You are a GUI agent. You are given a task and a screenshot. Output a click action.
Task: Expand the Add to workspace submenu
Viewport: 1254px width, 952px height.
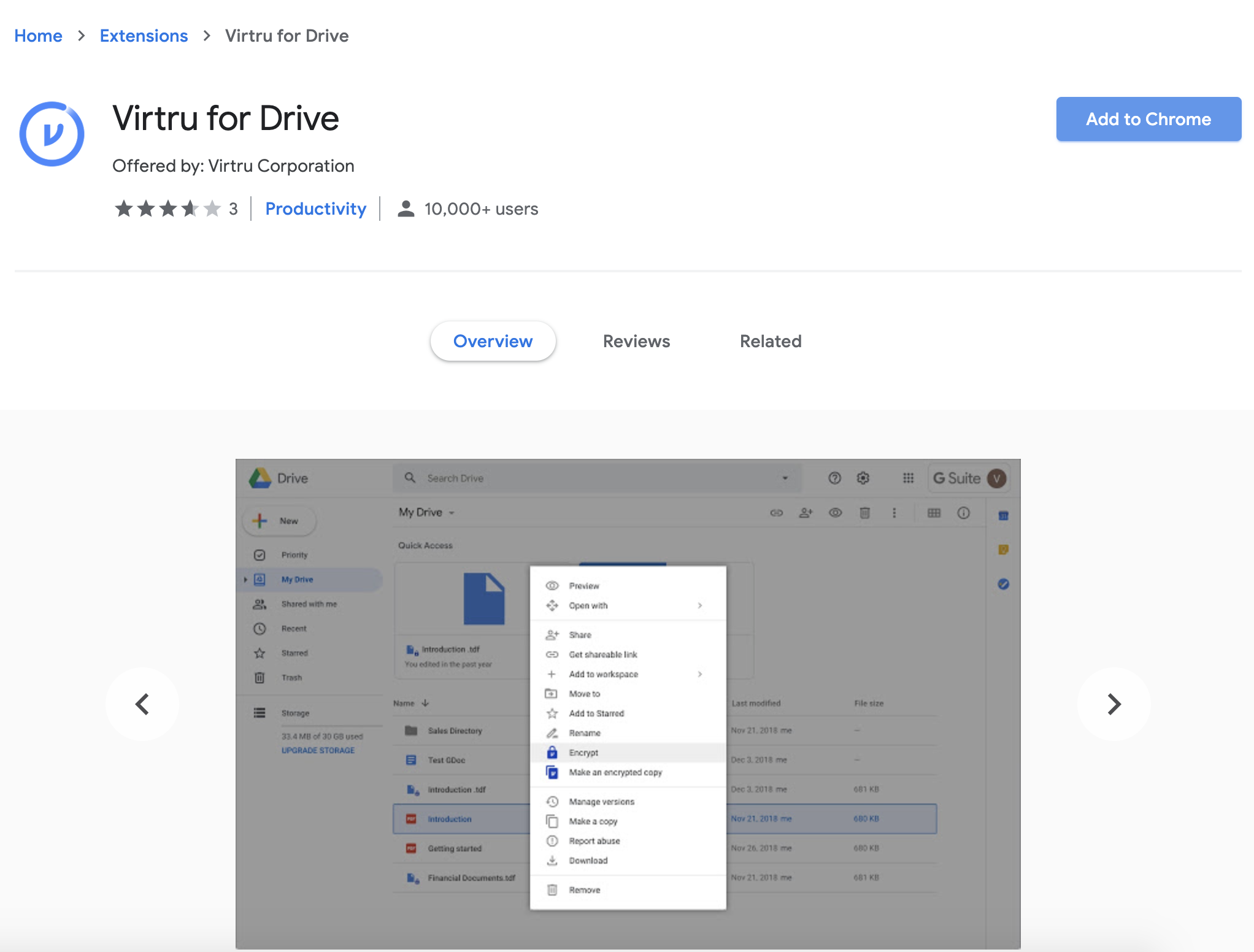[700, 674]
